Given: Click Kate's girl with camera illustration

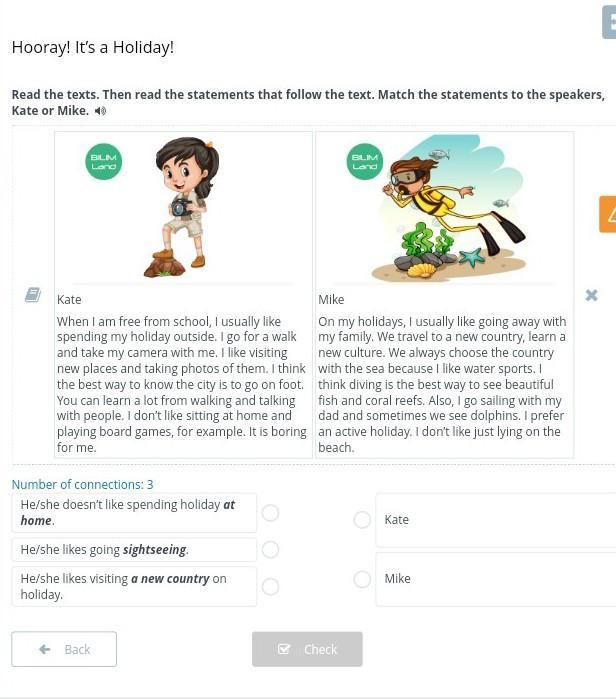Looking at the screenshot, I should 183,207.
